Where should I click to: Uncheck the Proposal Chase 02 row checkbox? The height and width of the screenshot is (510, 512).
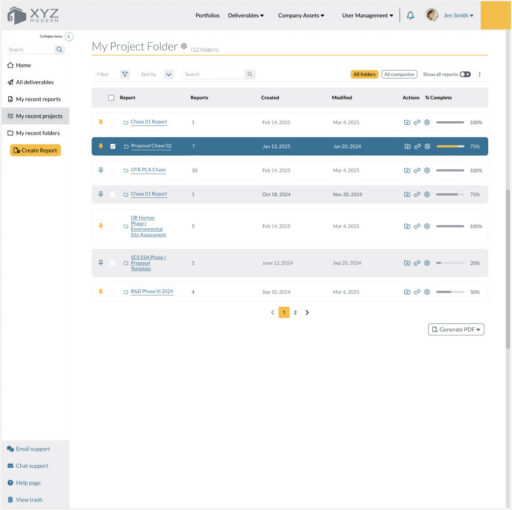pos(113,146)
